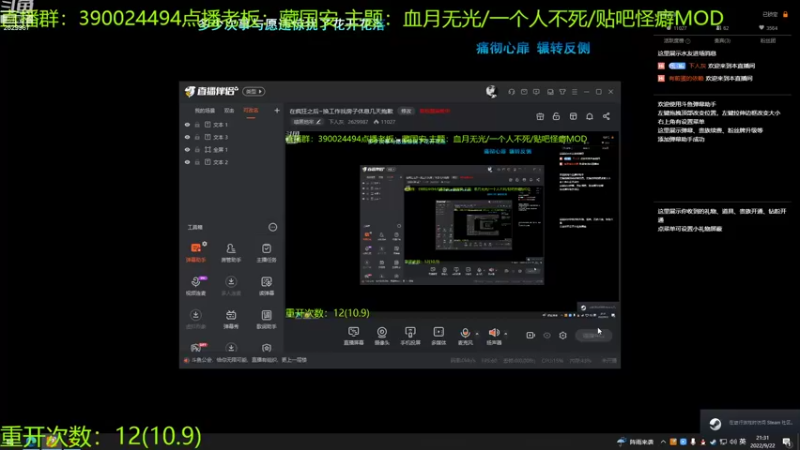Image resolution: width=800 pixels, height=450 pixels.
Task: Open the gear settings beside start button
Action: [x=563, y=335]
